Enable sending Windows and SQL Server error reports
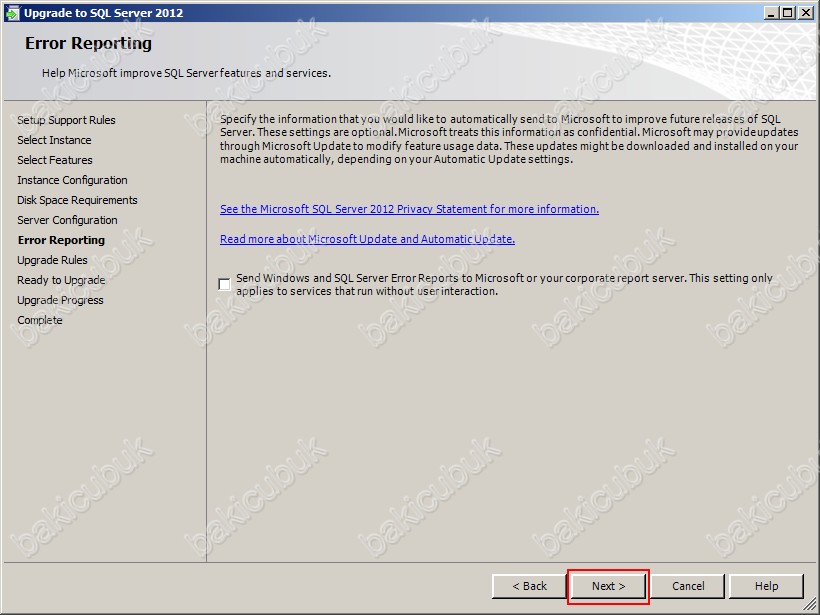Viewport: 820px width, 615px height. point(224,284)
